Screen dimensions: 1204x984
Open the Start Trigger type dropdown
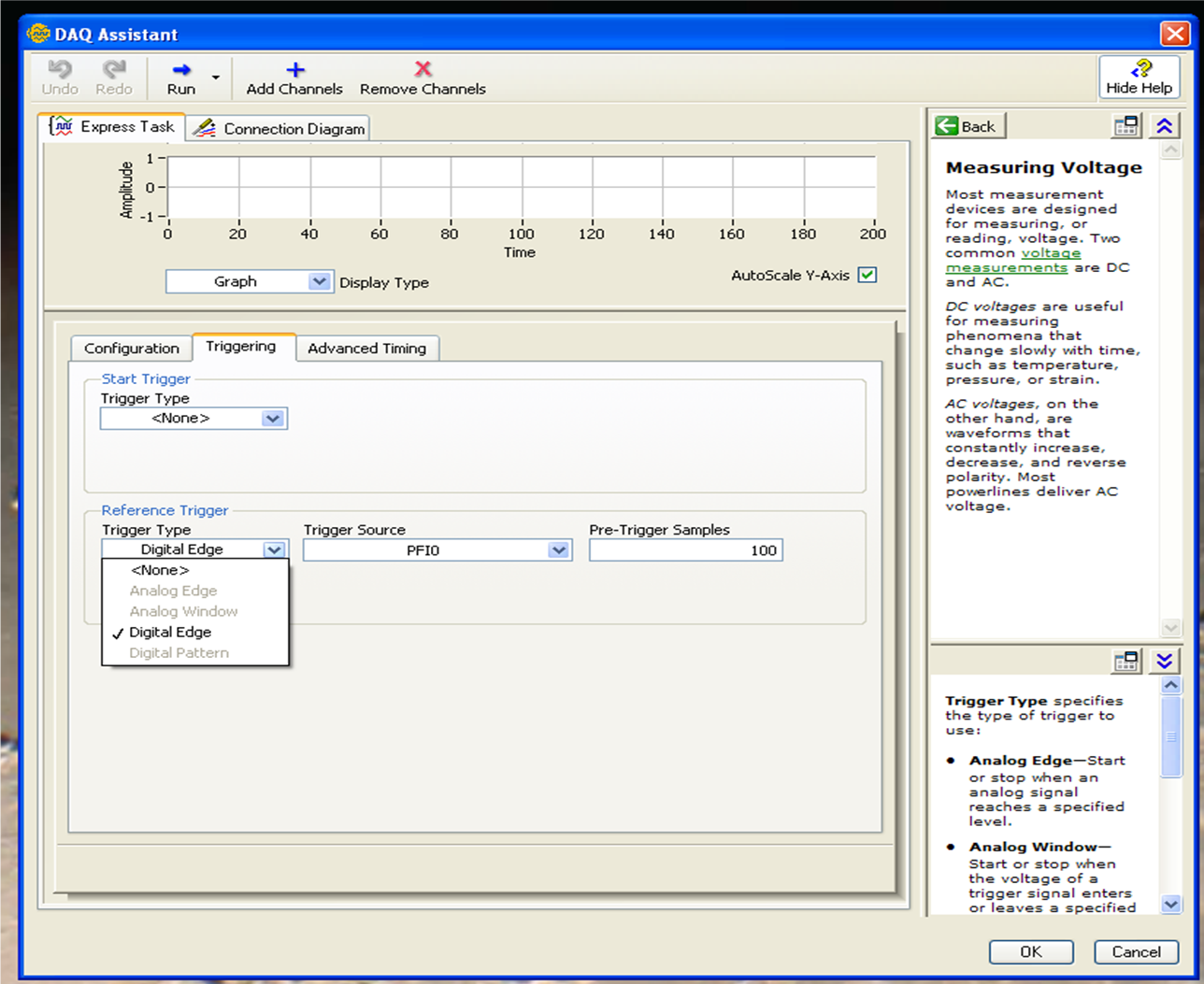click(193, 419)
